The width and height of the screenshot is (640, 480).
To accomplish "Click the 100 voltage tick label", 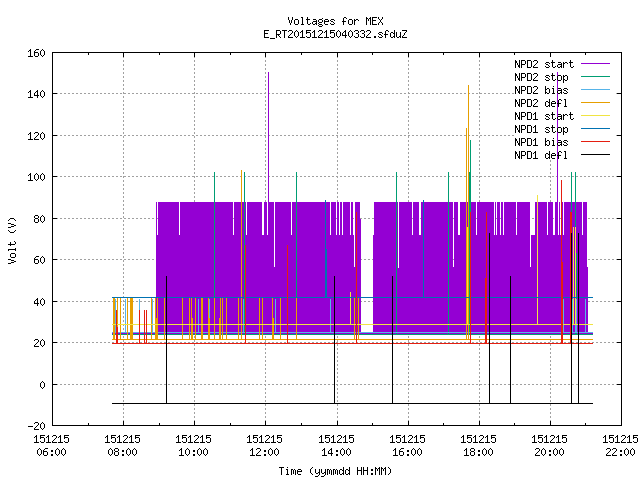I will coord(36,177).
